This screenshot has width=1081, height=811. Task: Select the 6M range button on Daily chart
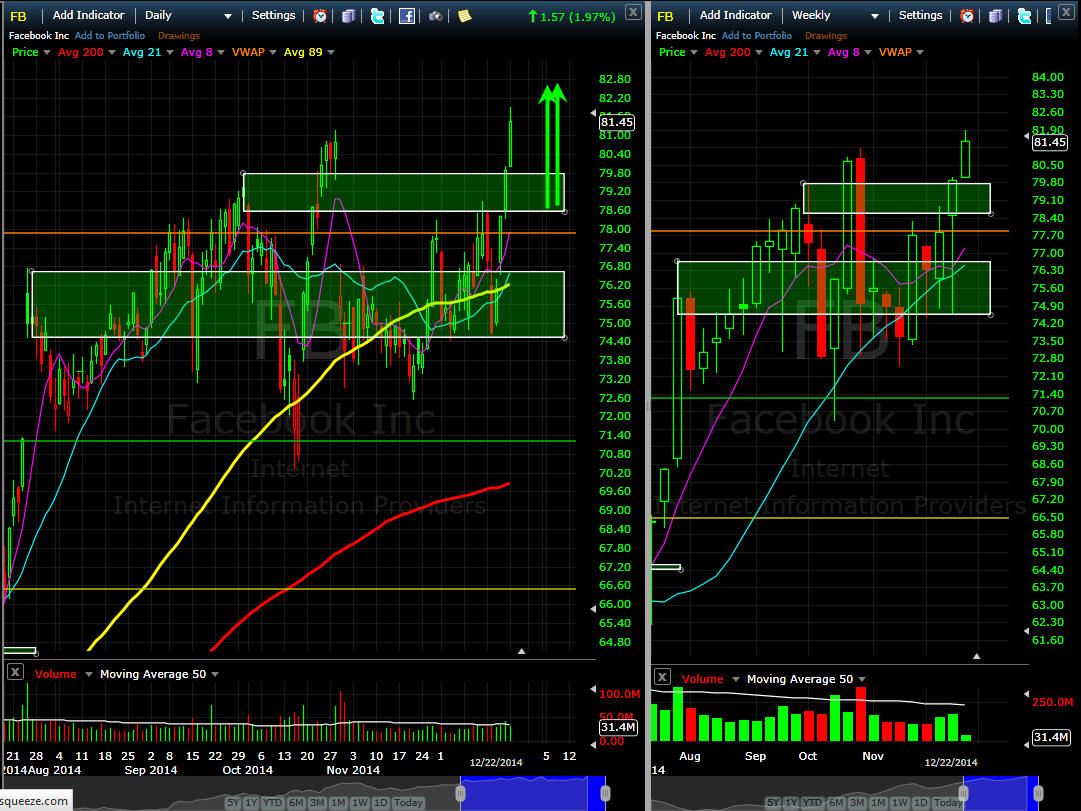coord(295,803)
